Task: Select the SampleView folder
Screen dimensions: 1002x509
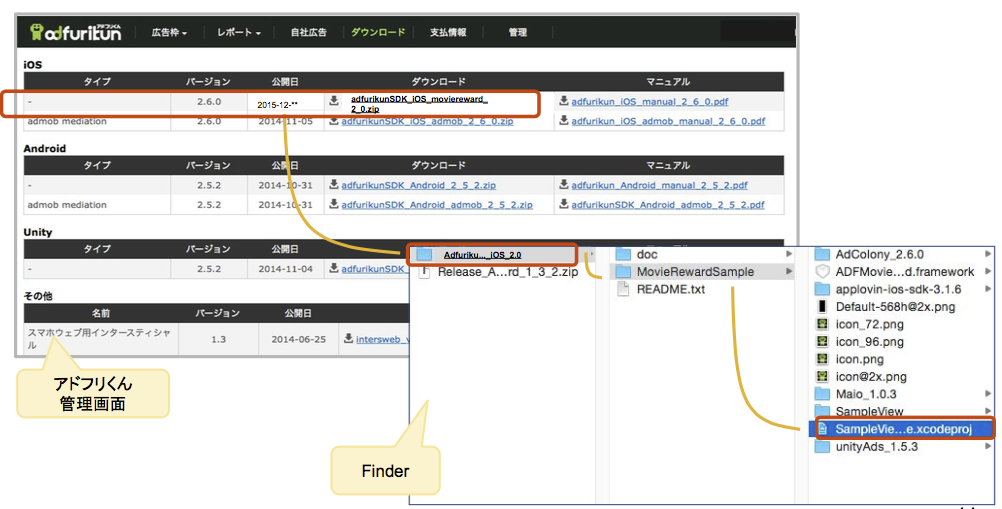Action: click(869, 411)
